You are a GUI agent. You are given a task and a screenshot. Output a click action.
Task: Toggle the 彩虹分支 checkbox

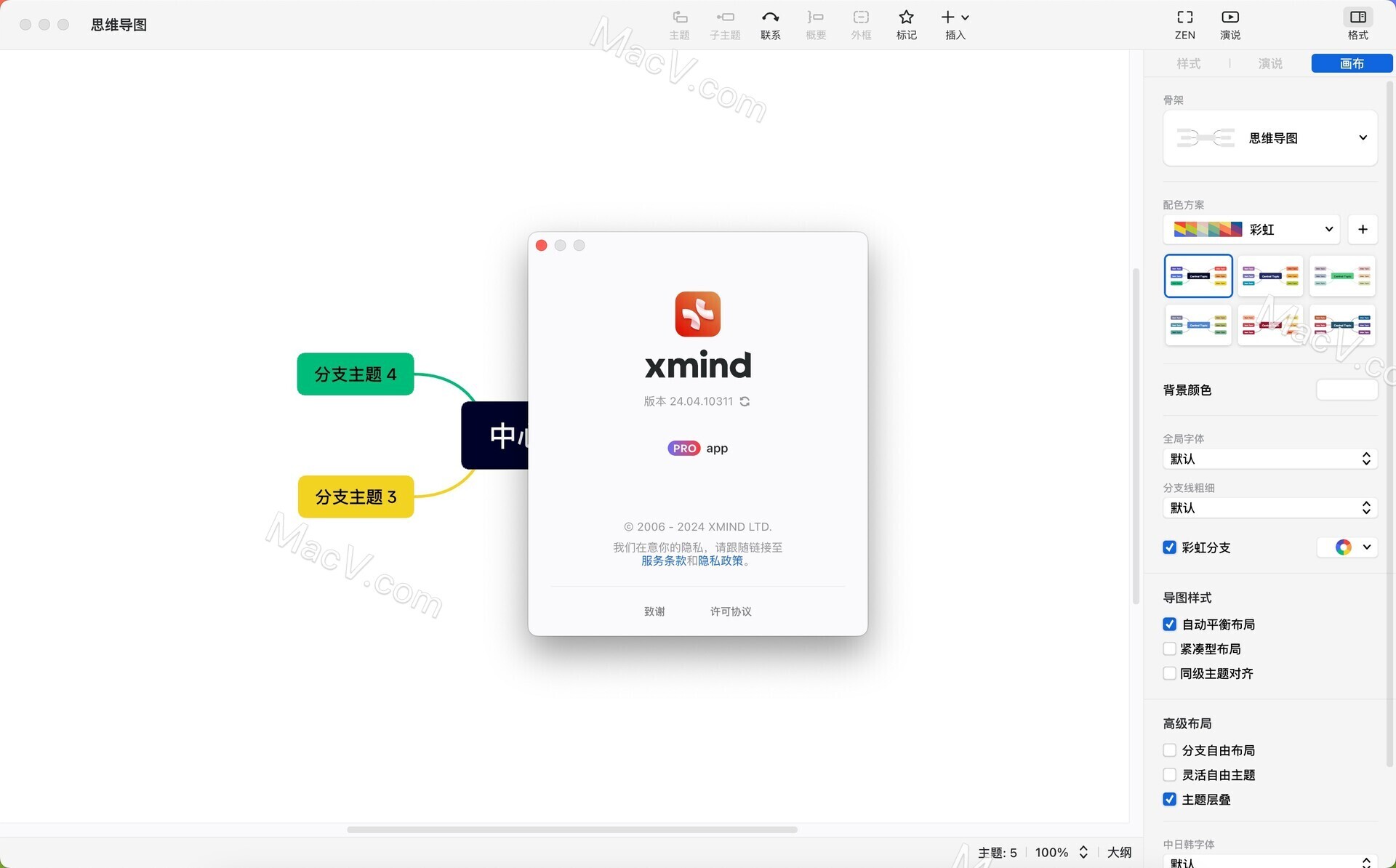pos(1169,547)
